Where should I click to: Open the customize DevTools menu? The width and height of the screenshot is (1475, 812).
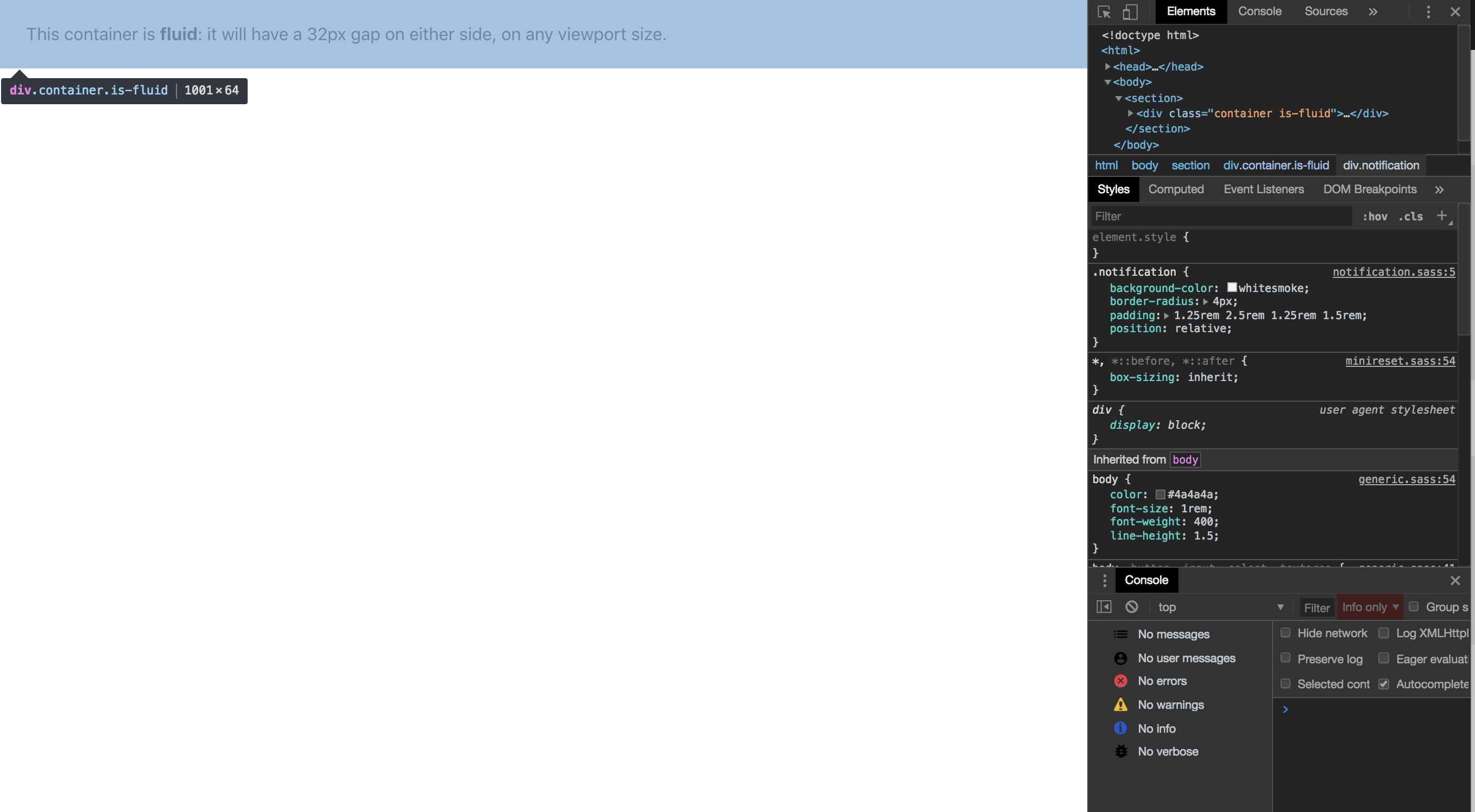point(1428,11)
